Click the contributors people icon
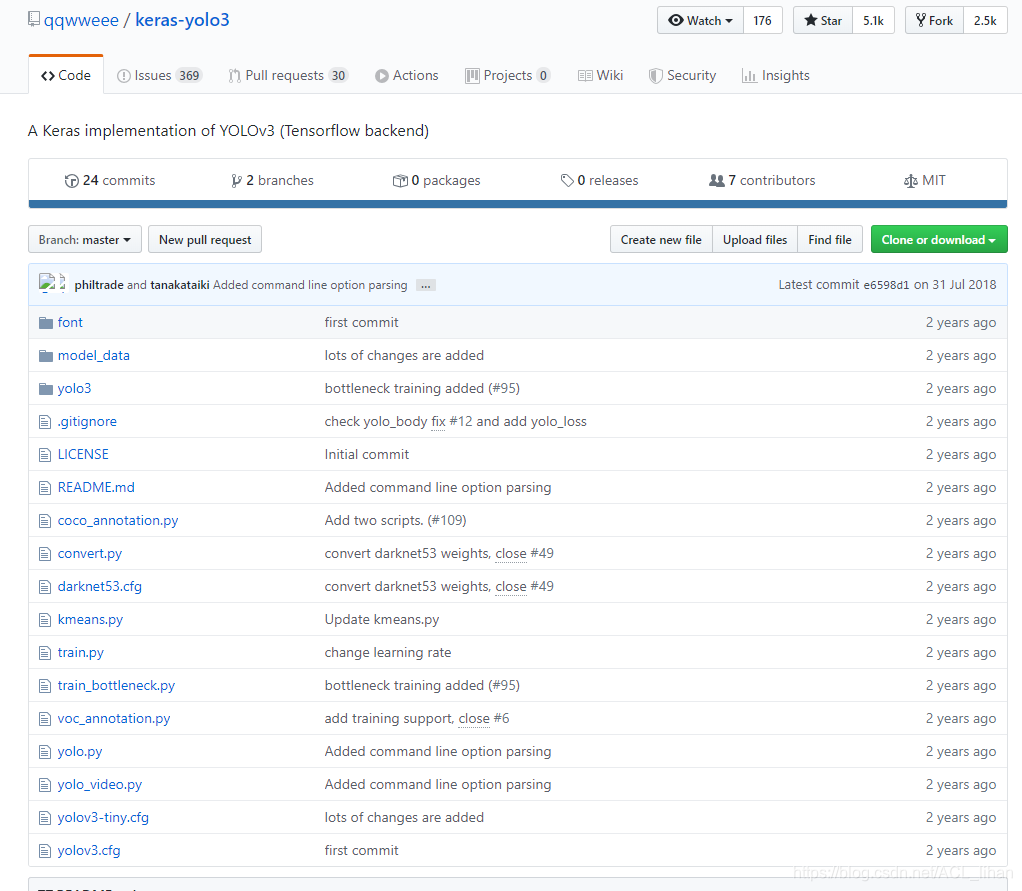 pyautogui.click(x=717, y=181)
